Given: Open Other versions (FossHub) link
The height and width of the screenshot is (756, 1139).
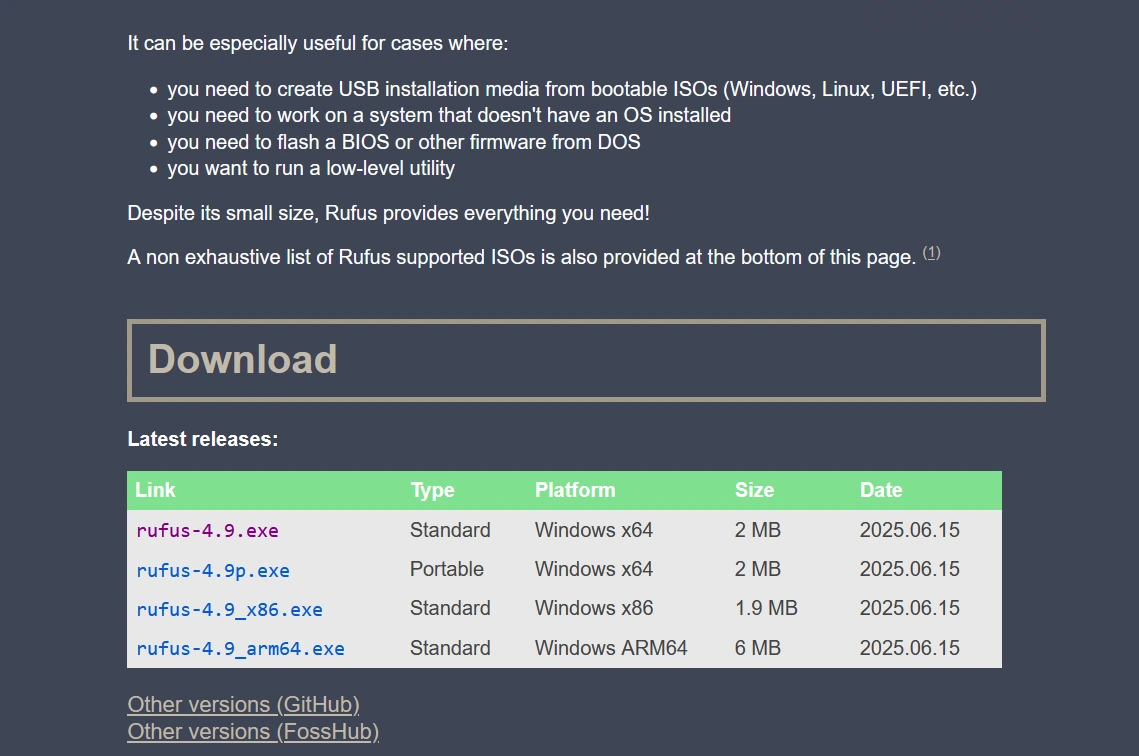Looking at the screenshot, I should pyautogui.click(x=253, y=731).
